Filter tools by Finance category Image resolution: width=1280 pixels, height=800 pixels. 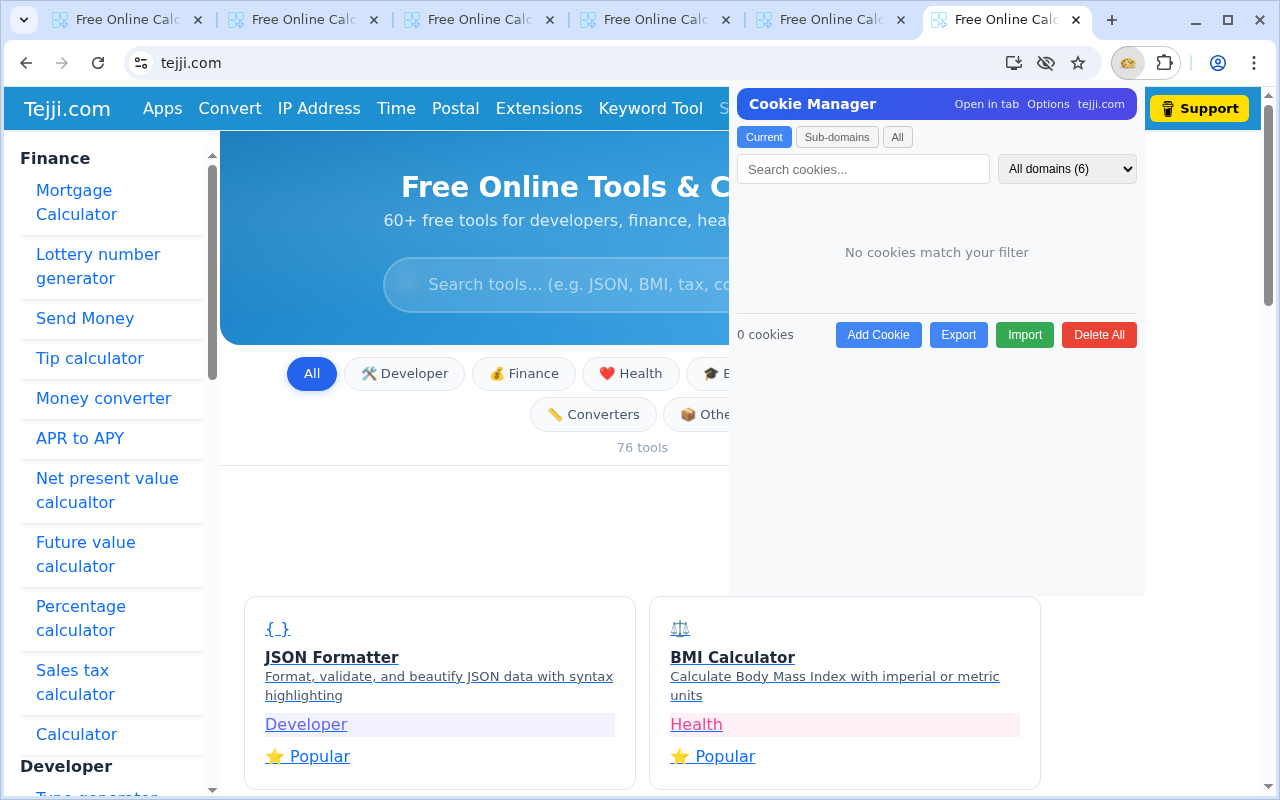tap(524, 374)
